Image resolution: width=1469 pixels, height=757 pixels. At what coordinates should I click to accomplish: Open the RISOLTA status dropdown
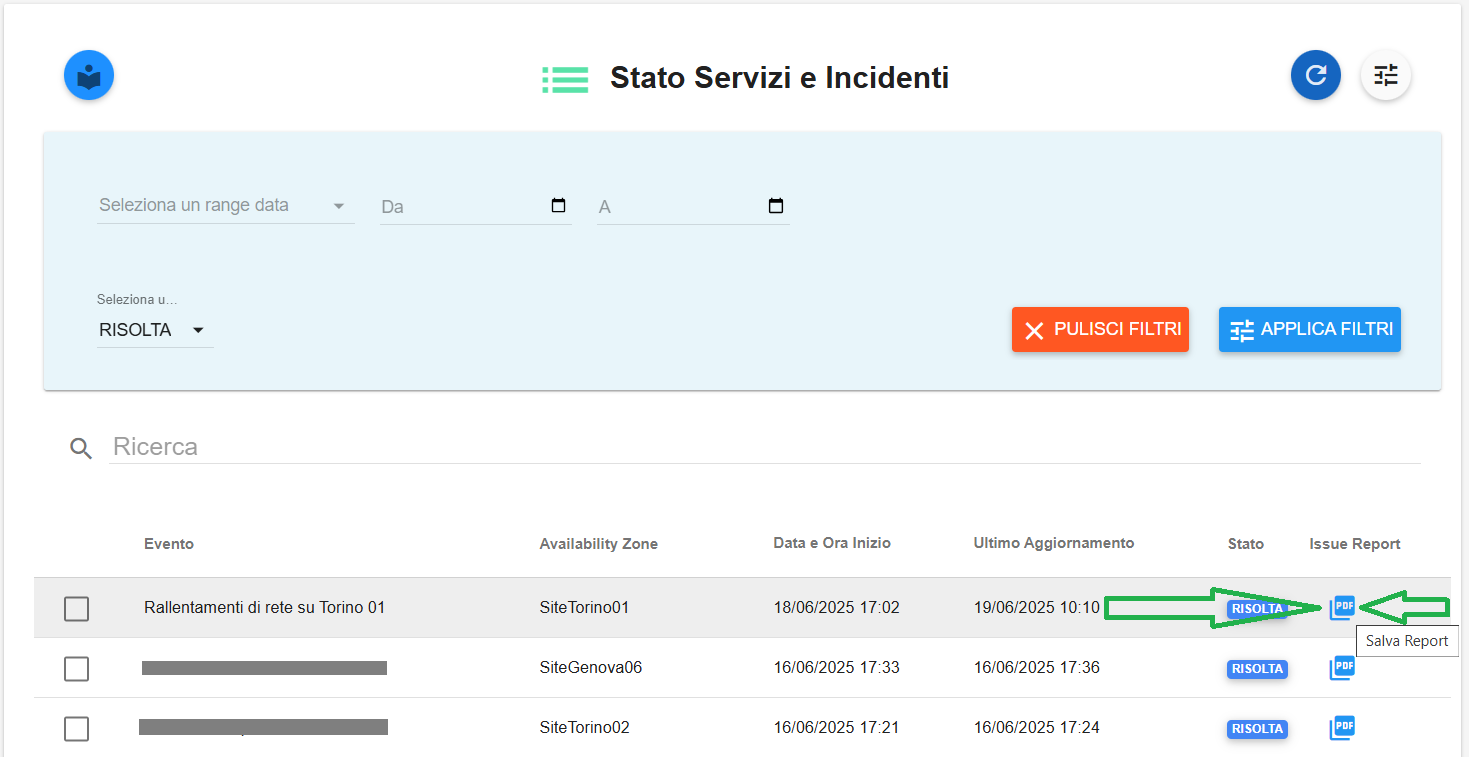click(155, 330)
